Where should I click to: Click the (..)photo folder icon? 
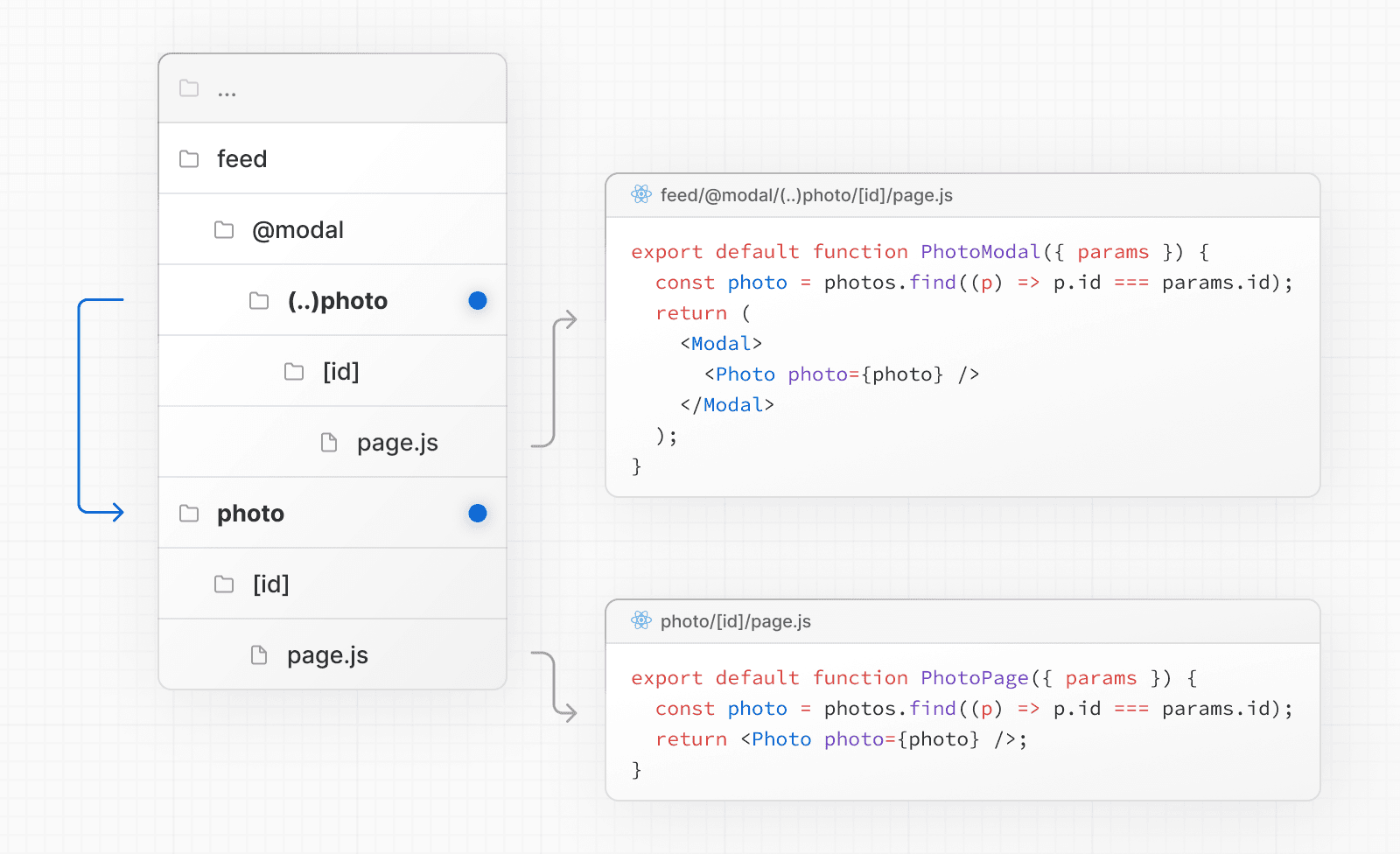259,300
